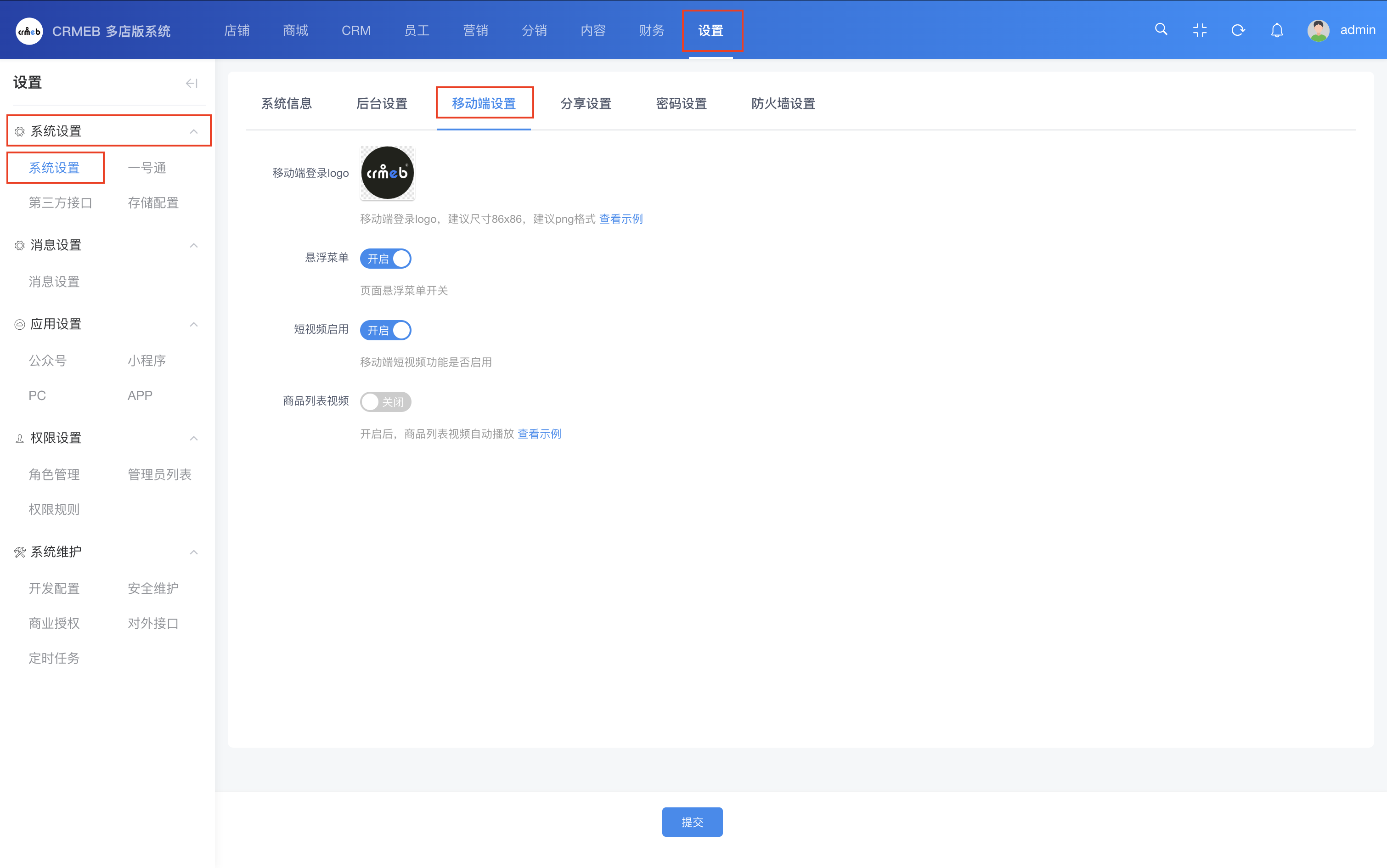Screen dimensions: 1387x868
Task: Open the 财务 top menu
Action: tap(652, 30)
